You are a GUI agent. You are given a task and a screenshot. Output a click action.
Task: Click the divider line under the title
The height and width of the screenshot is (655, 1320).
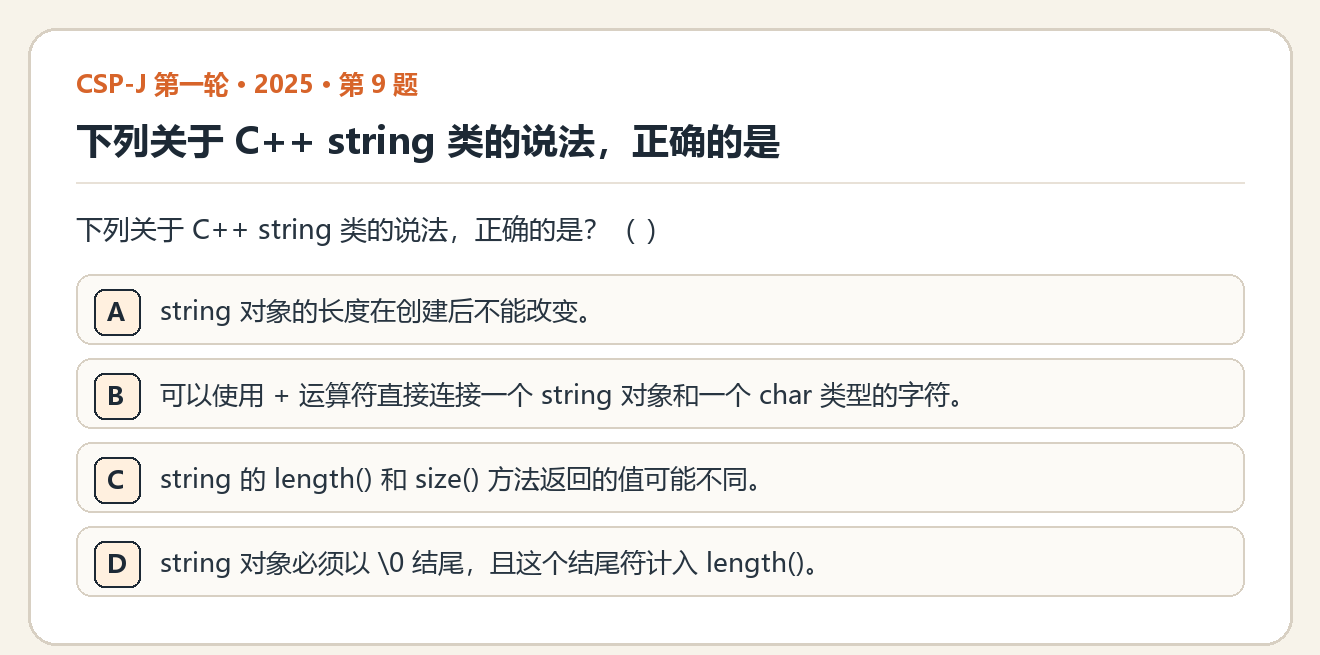tap(660, 183)
